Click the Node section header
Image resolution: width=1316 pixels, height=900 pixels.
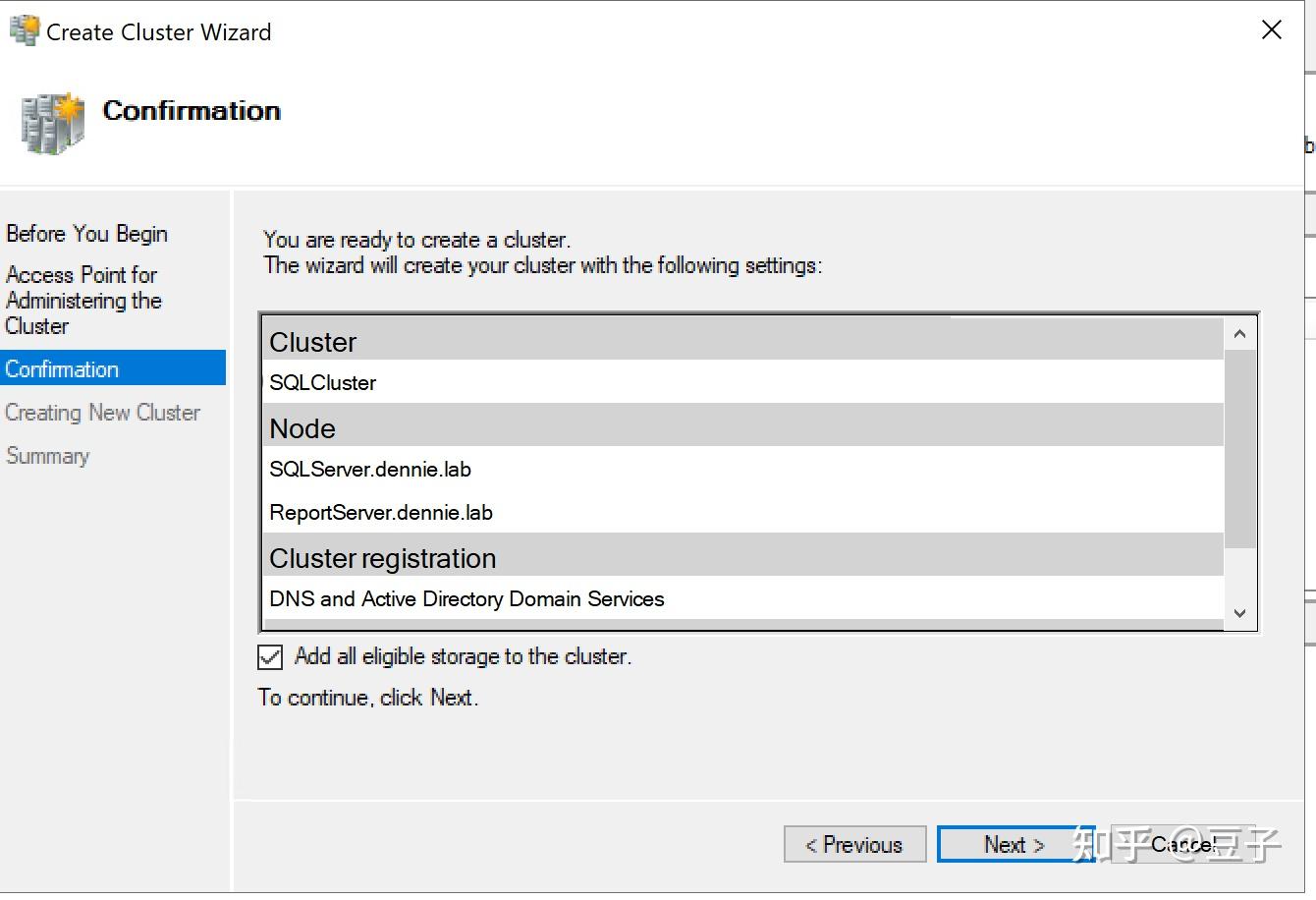coord(302,428)
